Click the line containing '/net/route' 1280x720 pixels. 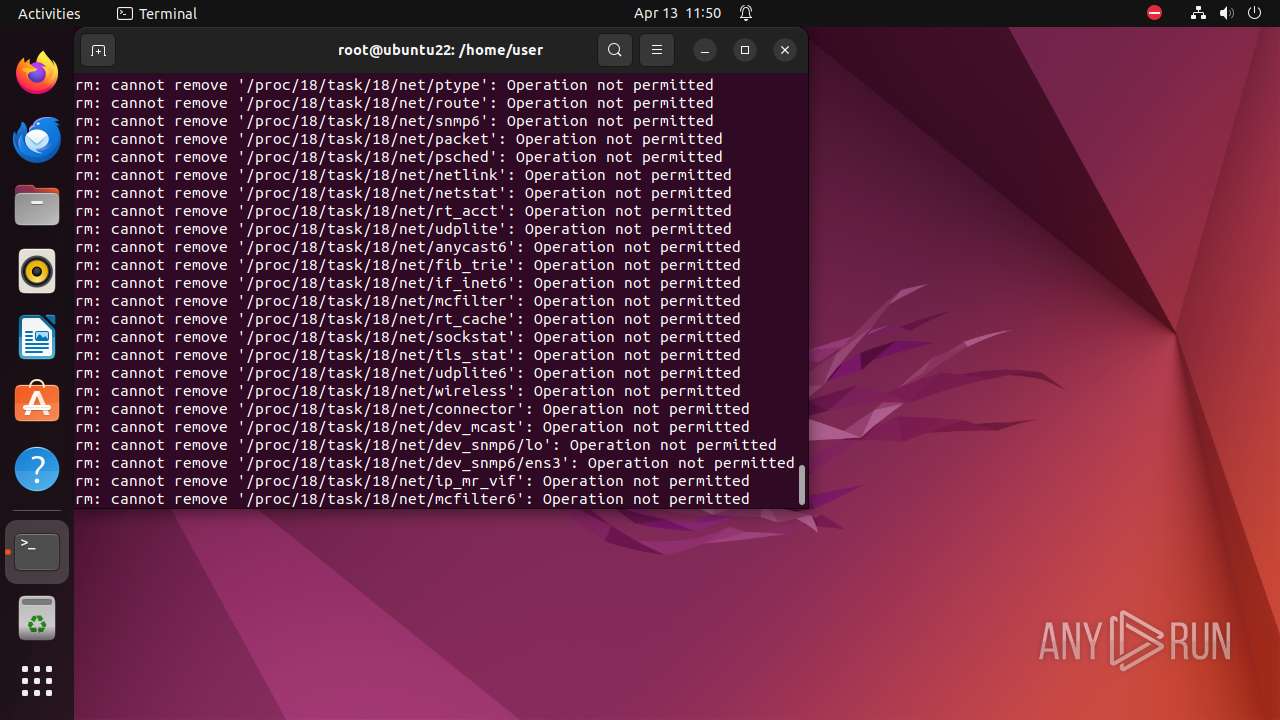point(394,103)
